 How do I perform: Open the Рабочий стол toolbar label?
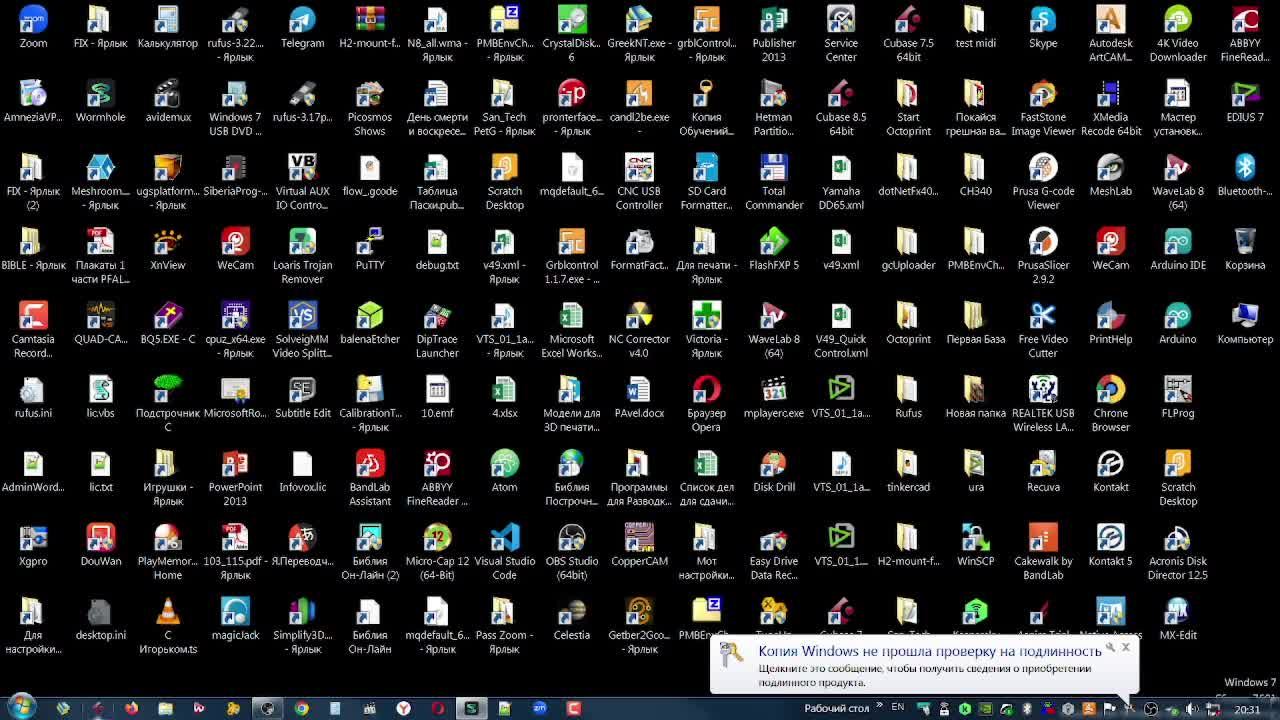click(837, 708)
